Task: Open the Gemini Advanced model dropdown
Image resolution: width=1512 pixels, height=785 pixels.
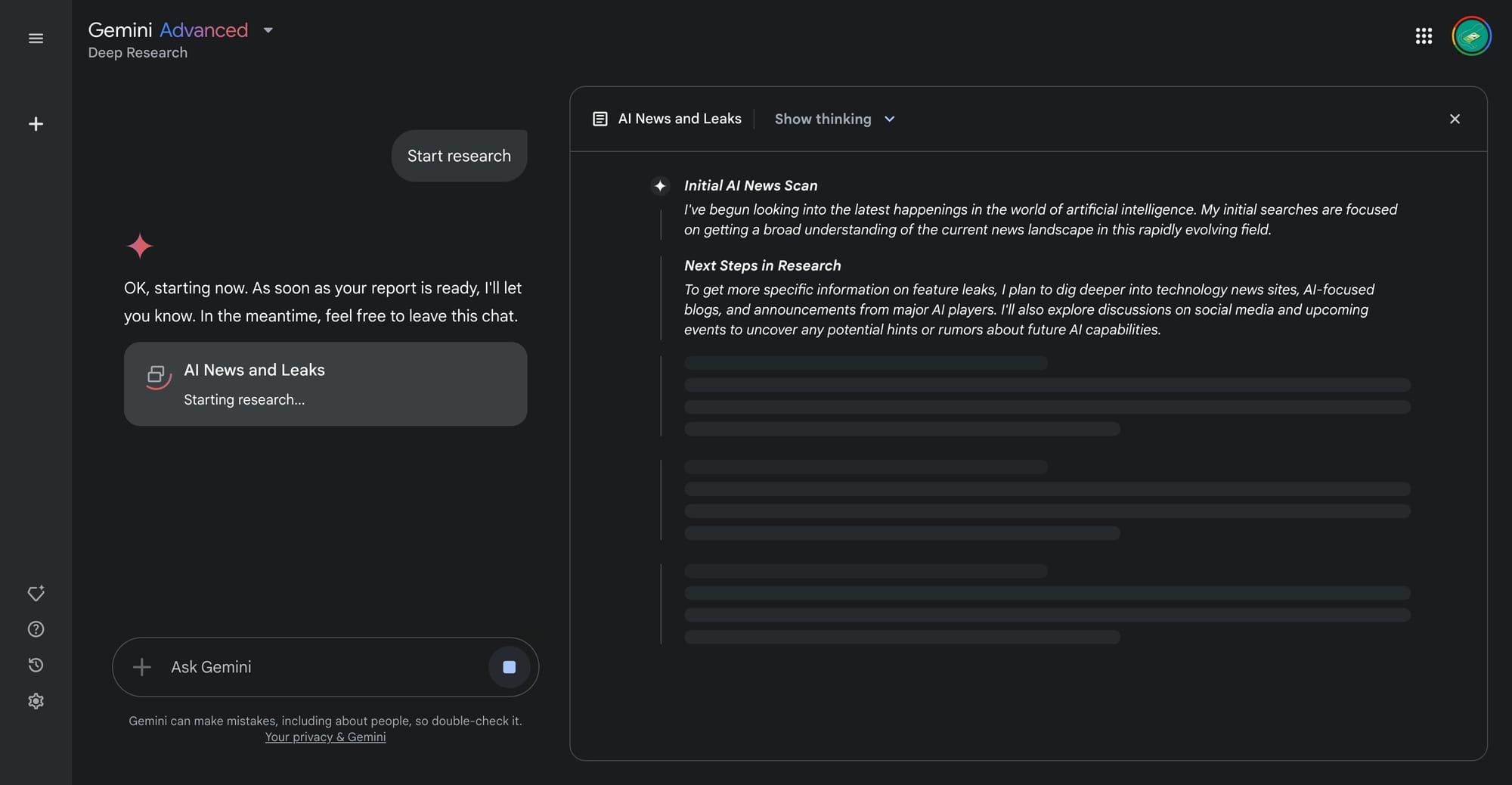Action: pyautogui.click(x=268, y=30)
